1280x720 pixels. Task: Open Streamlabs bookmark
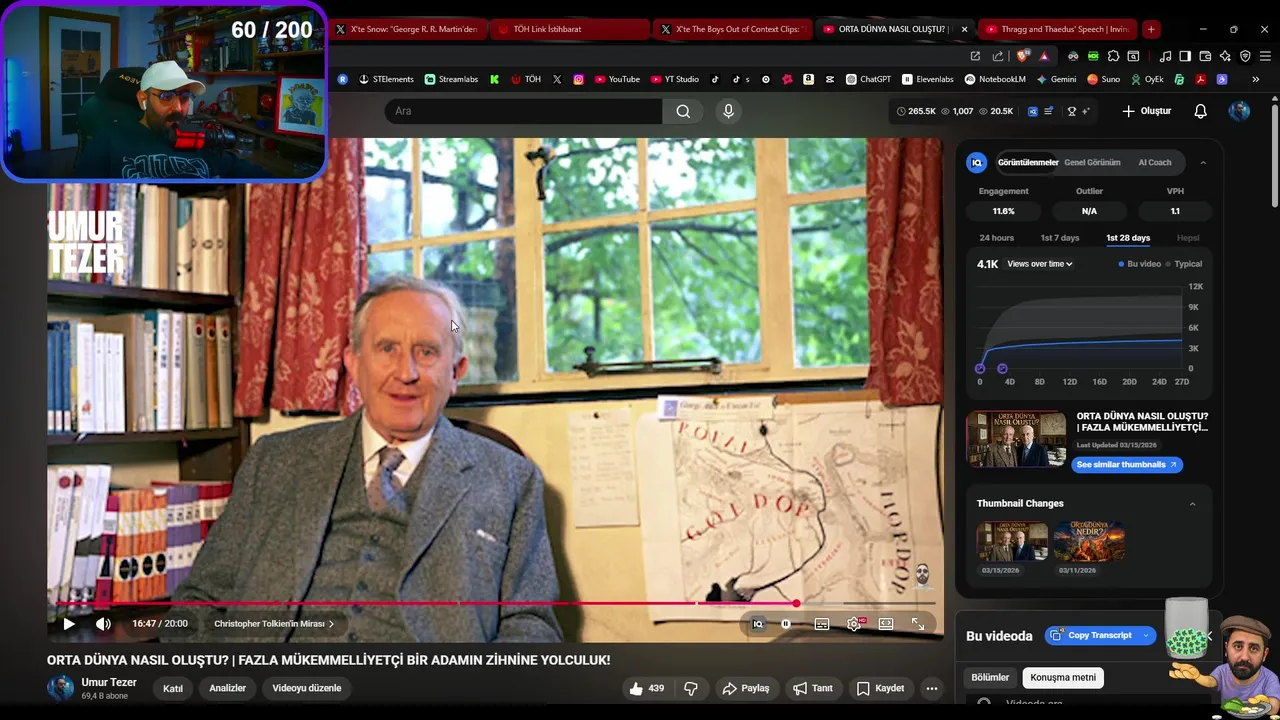tap(451, 79)
